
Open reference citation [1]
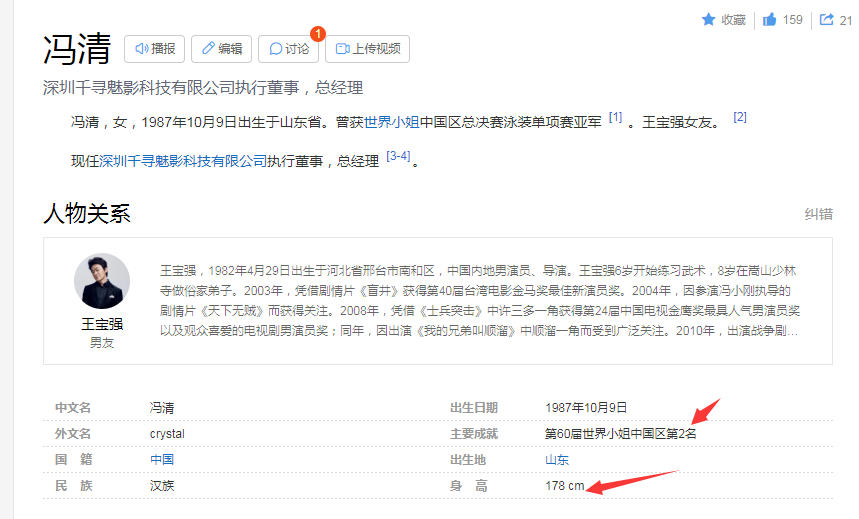615,118
